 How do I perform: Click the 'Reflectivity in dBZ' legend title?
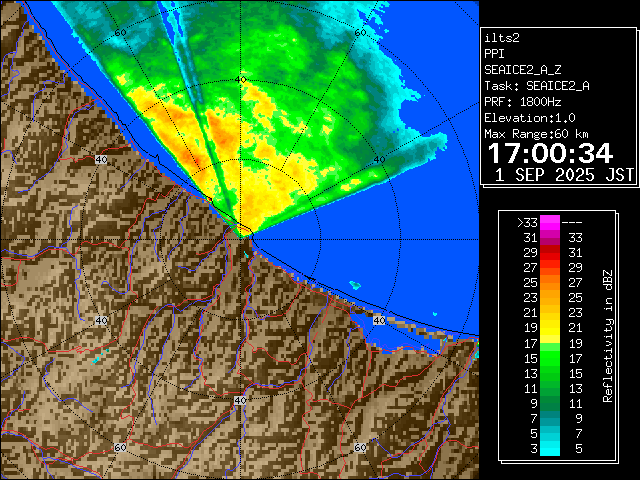607,335
